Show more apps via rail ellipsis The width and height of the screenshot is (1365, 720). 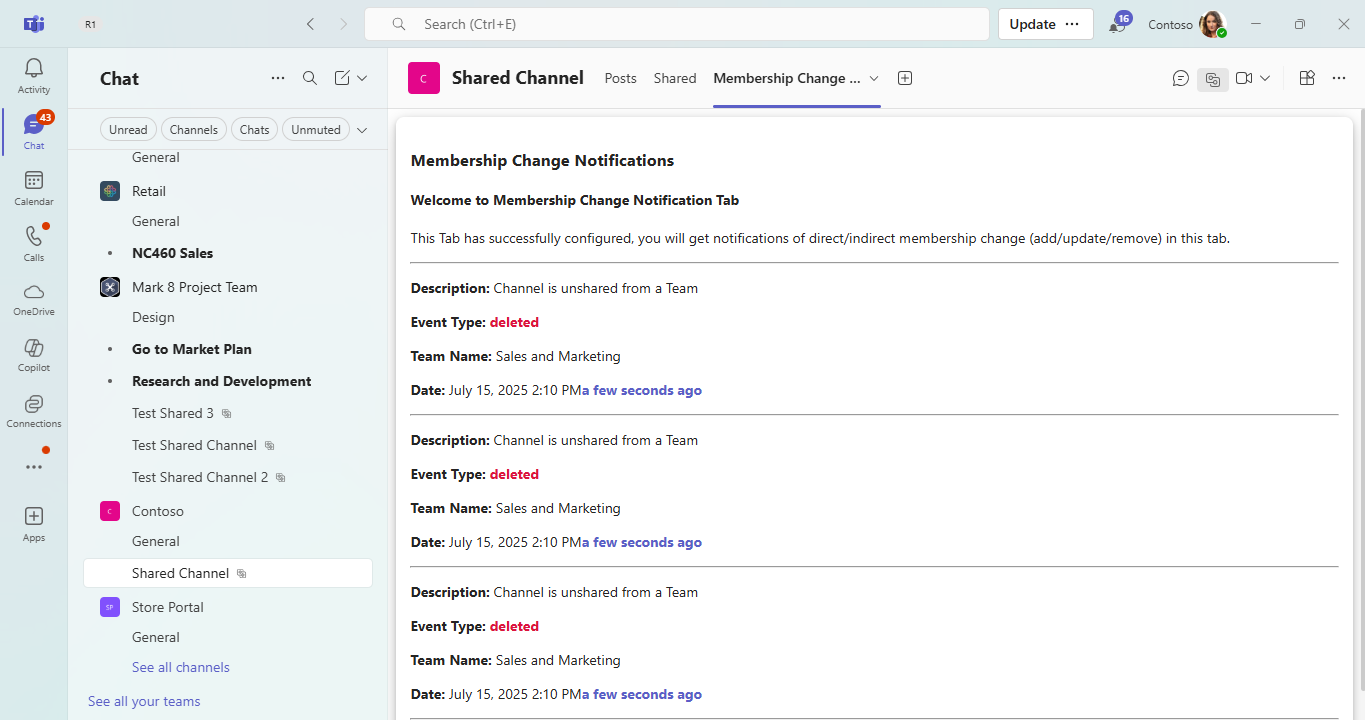click(34, 467)
